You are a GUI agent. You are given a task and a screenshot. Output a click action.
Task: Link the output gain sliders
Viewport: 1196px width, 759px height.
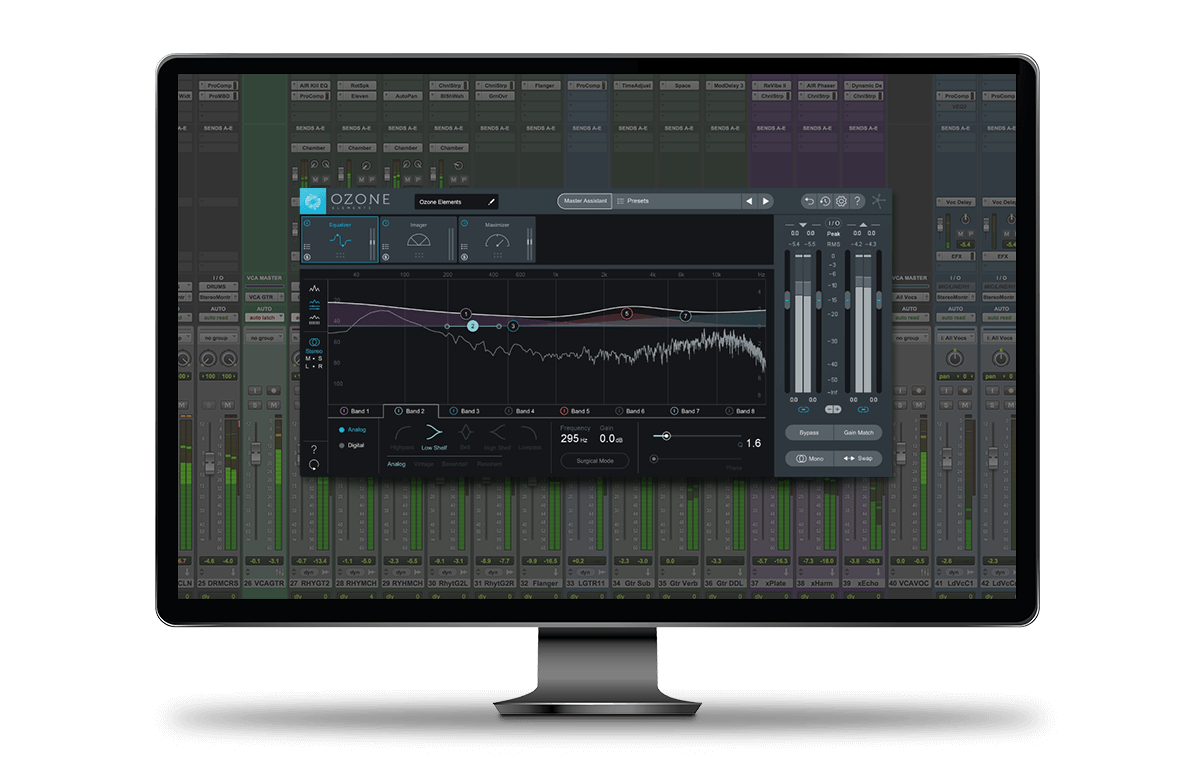(x=863, y=410)
